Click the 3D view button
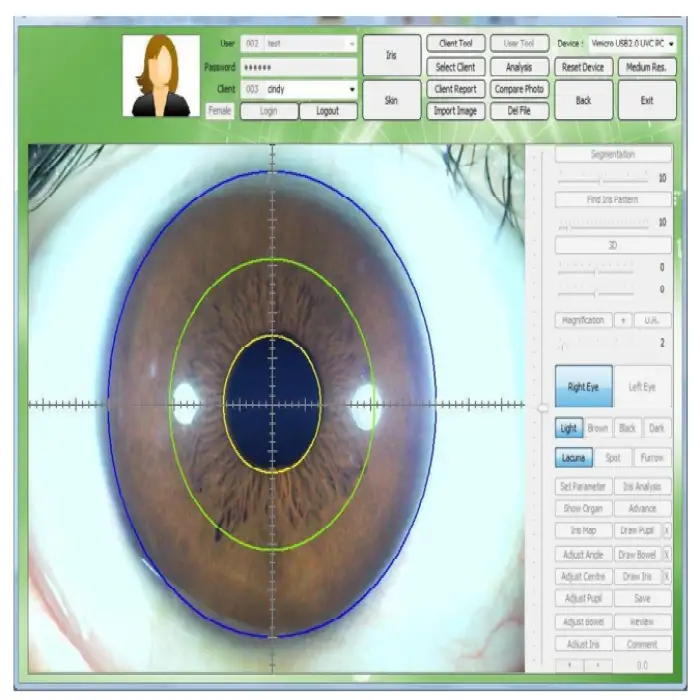The width and height of the screenshot is (700, 700). point(612,245)
